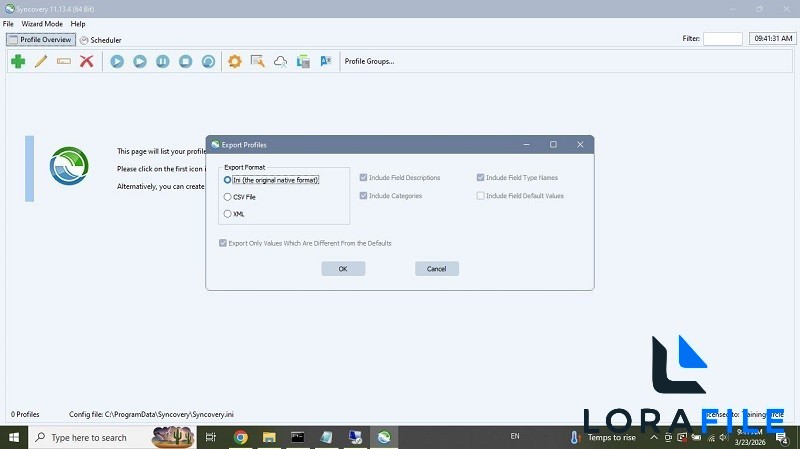Click the 09:41:31 AM clock display
Viewport: 800px width, 449px height.
coord(773,39)
